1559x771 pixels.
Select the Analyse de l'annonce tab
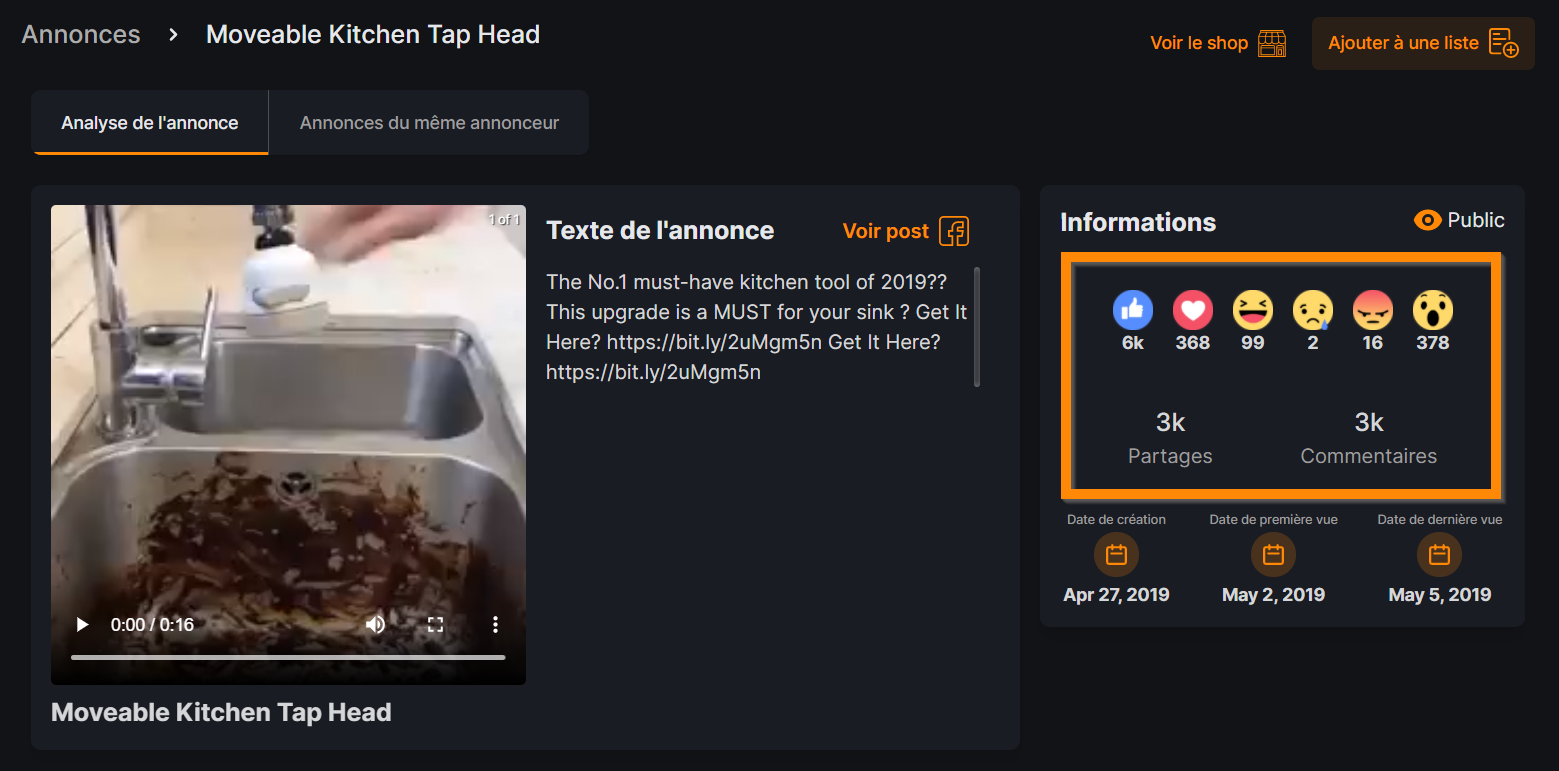click(150, 123)
